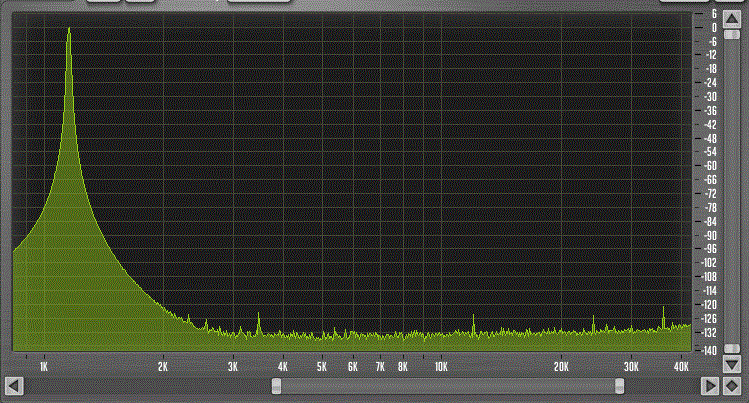This screenshot has width=749, height=403.
Task: Click the "-72" dB scale label
Action: pyautogui.click(x=711, y=193)
